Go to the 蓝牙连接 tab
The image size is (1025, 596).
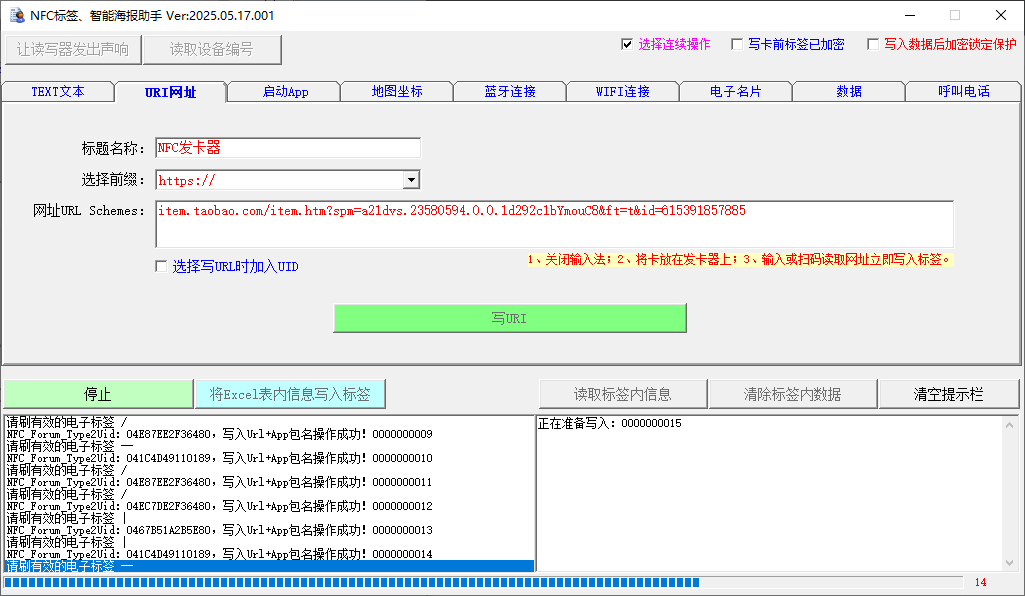[510, 92]
